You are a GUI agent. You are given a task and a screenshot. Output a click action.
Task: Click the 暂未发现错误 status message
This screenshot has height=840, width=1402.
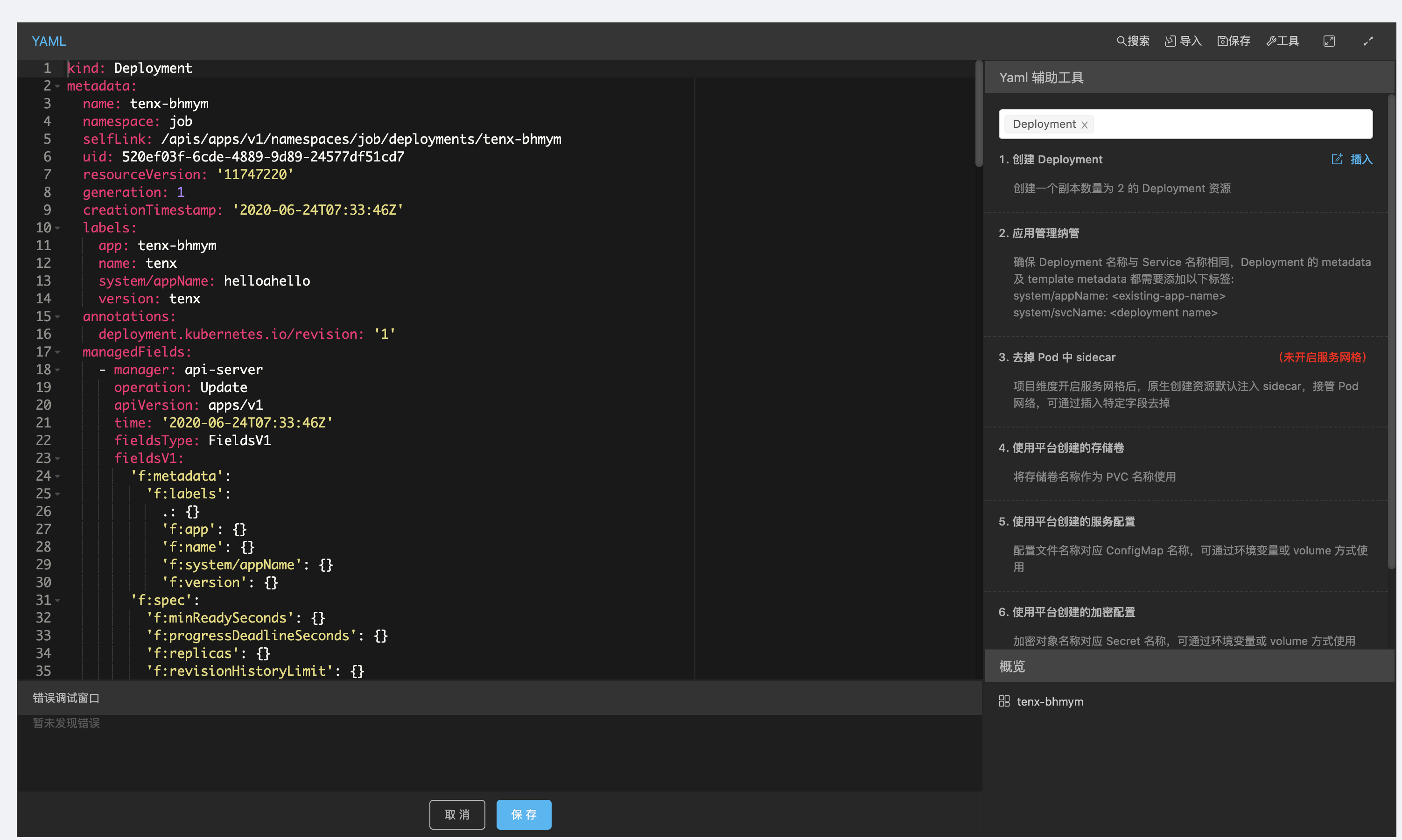point(66,723)
